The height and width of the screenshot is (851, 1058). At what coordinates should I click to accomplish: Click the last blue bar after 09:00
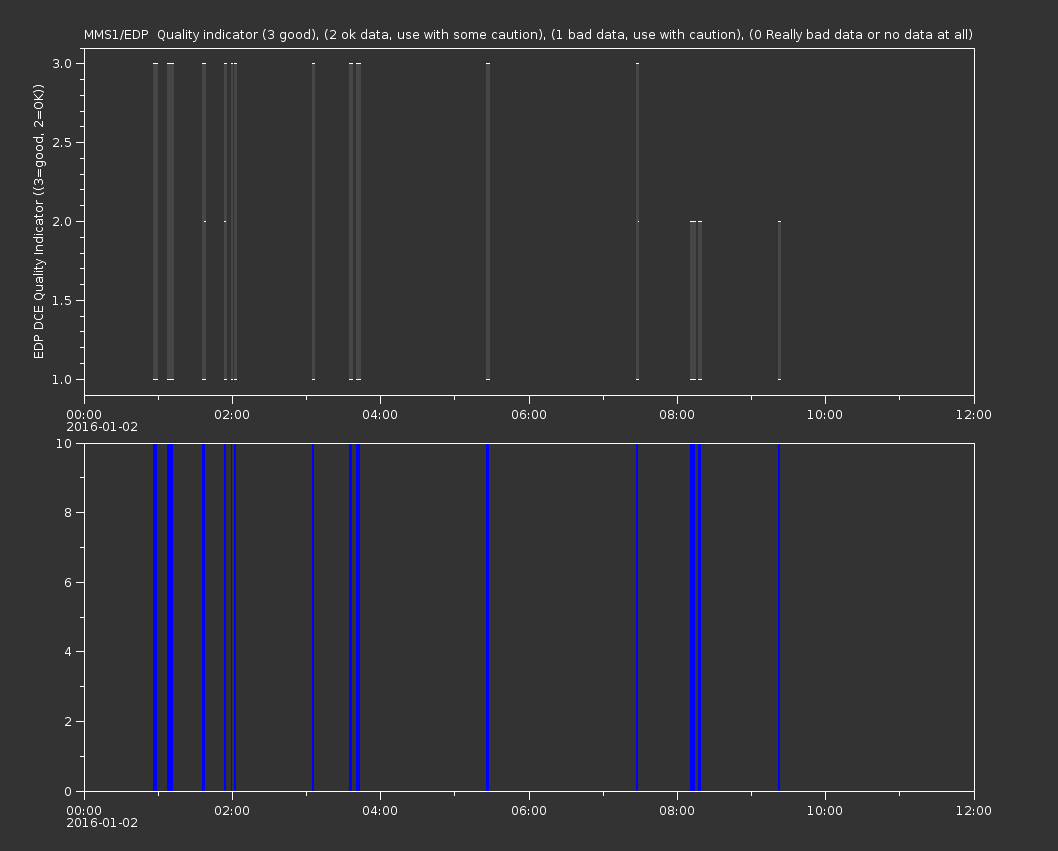(779, 617)
